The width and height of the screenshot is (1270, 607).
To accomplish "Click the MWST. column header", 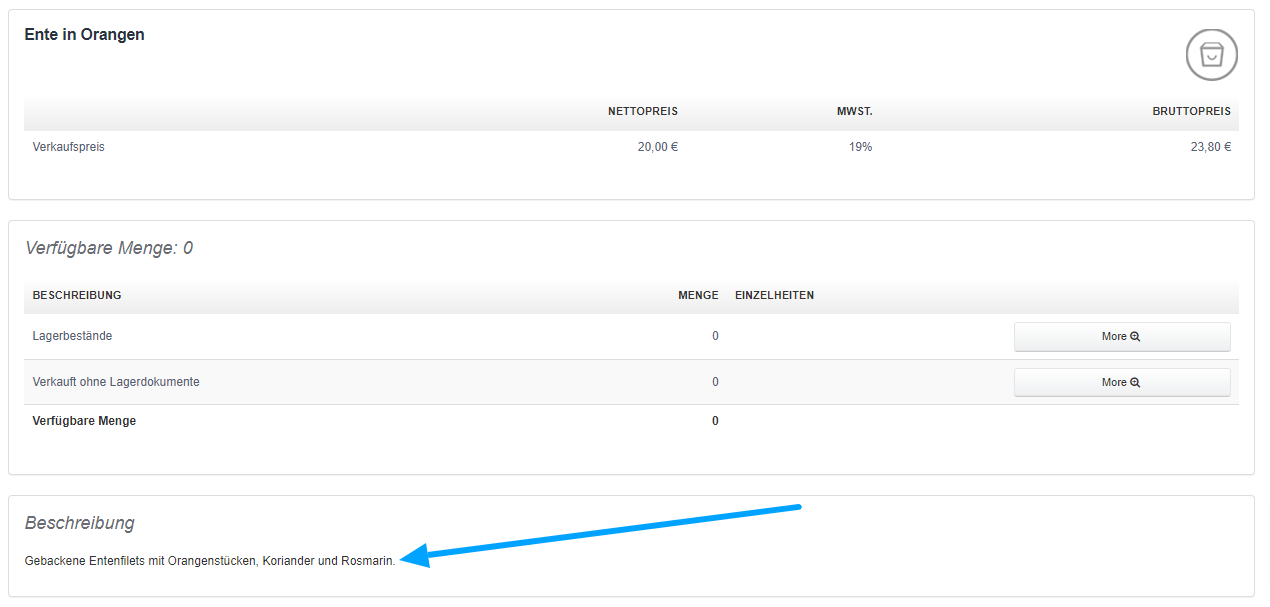I will [x=855, y=111].
